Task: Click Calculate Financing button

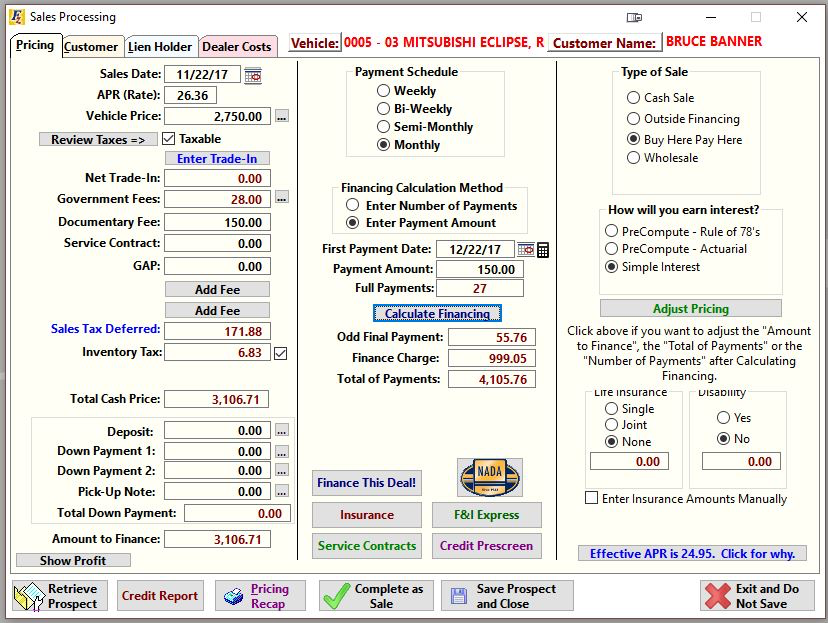Action: tap(437, 314)
